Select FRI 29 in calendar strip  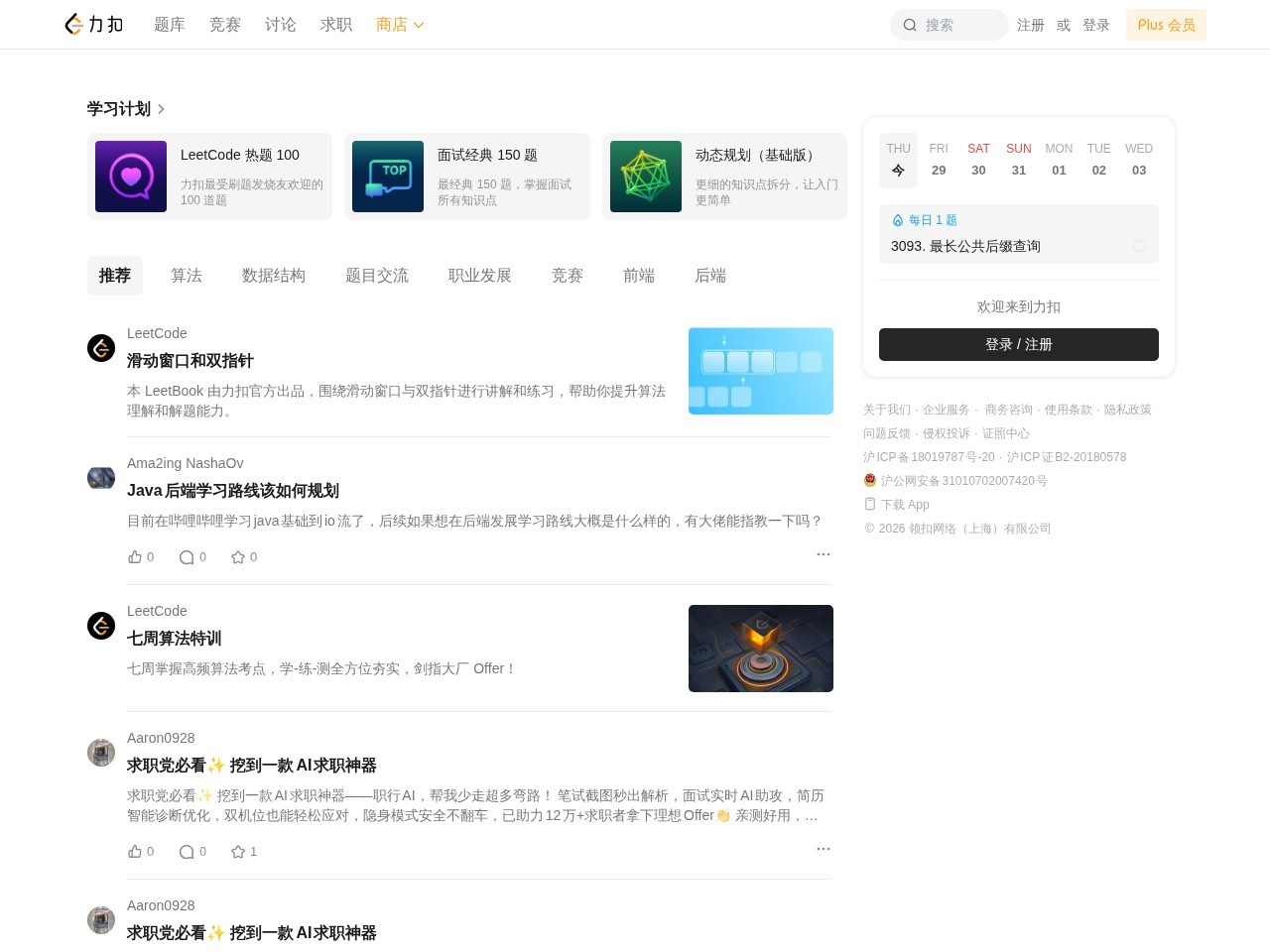pos(939,161)
